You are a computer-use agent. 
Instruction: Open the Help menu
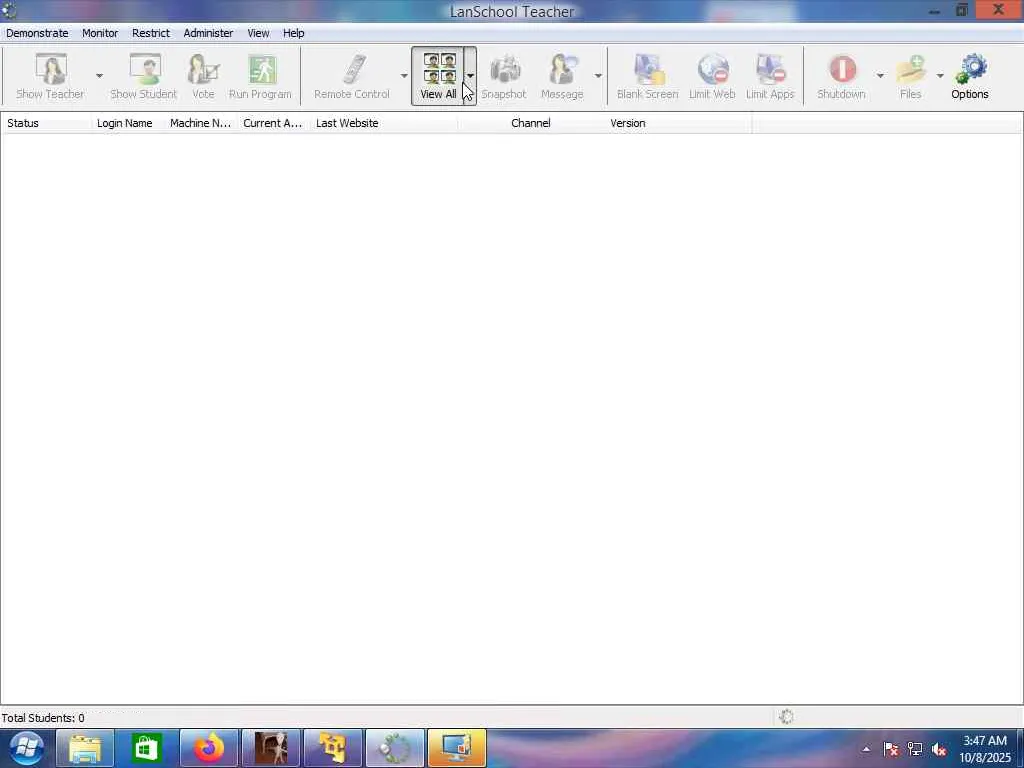pyautogui.click(x=293, y=33)
